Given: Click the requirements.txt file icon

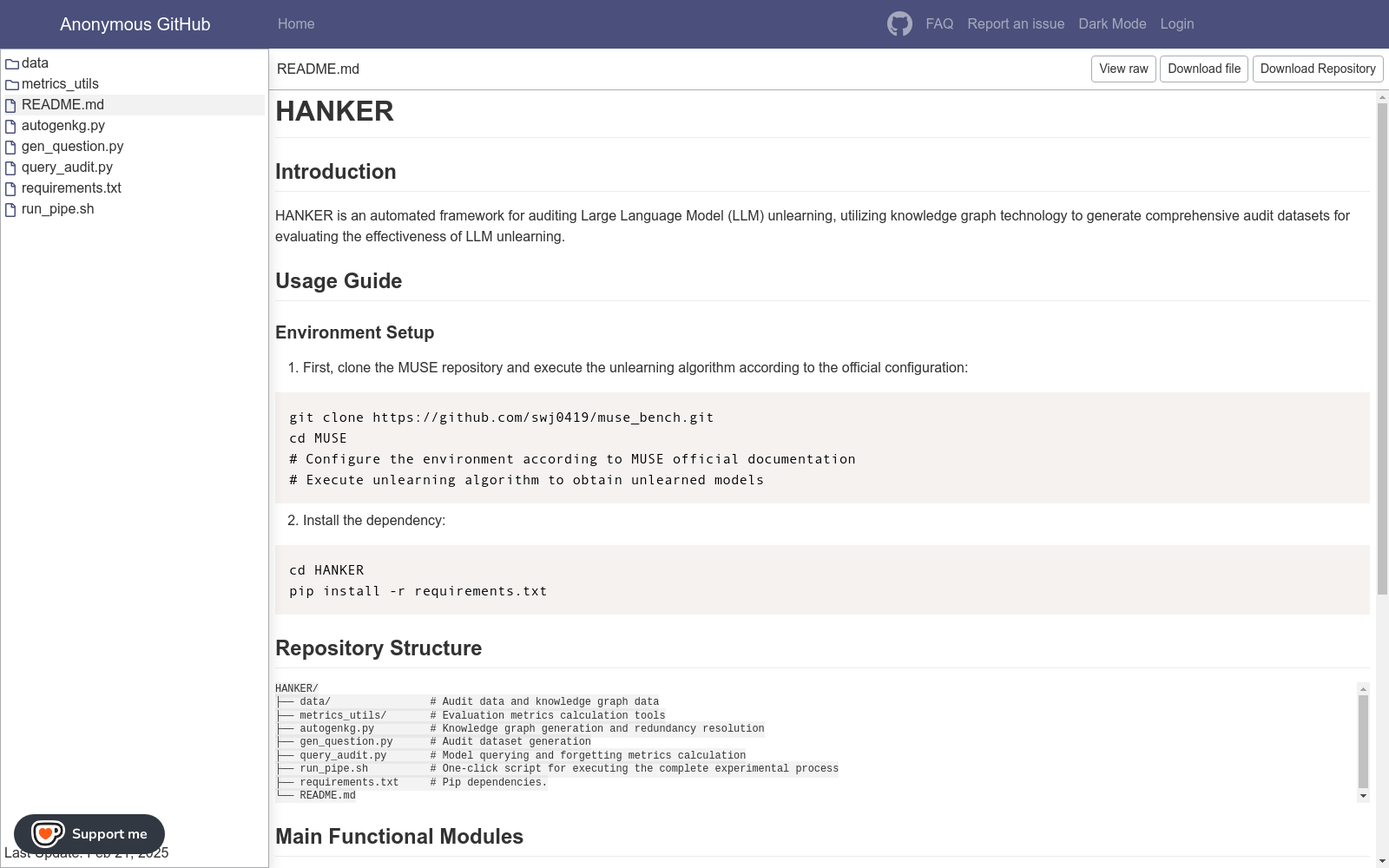Looking at the screenshot, I should (11, 188).
